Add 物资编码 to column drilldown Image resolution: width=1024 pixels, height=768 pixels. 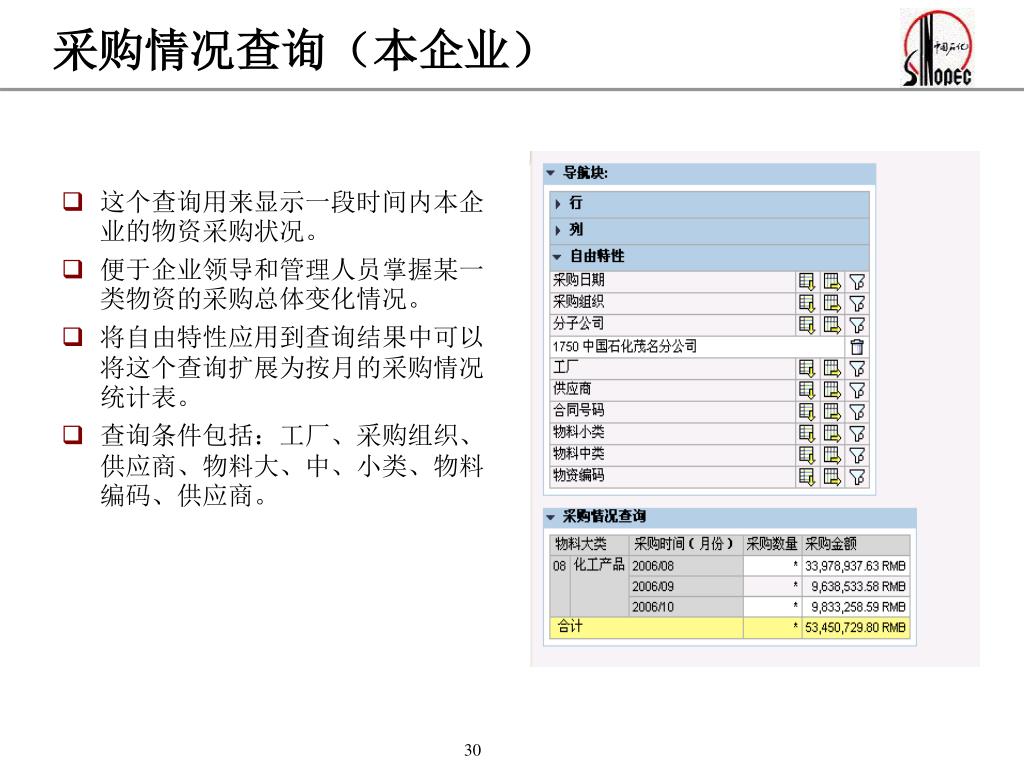832,476
